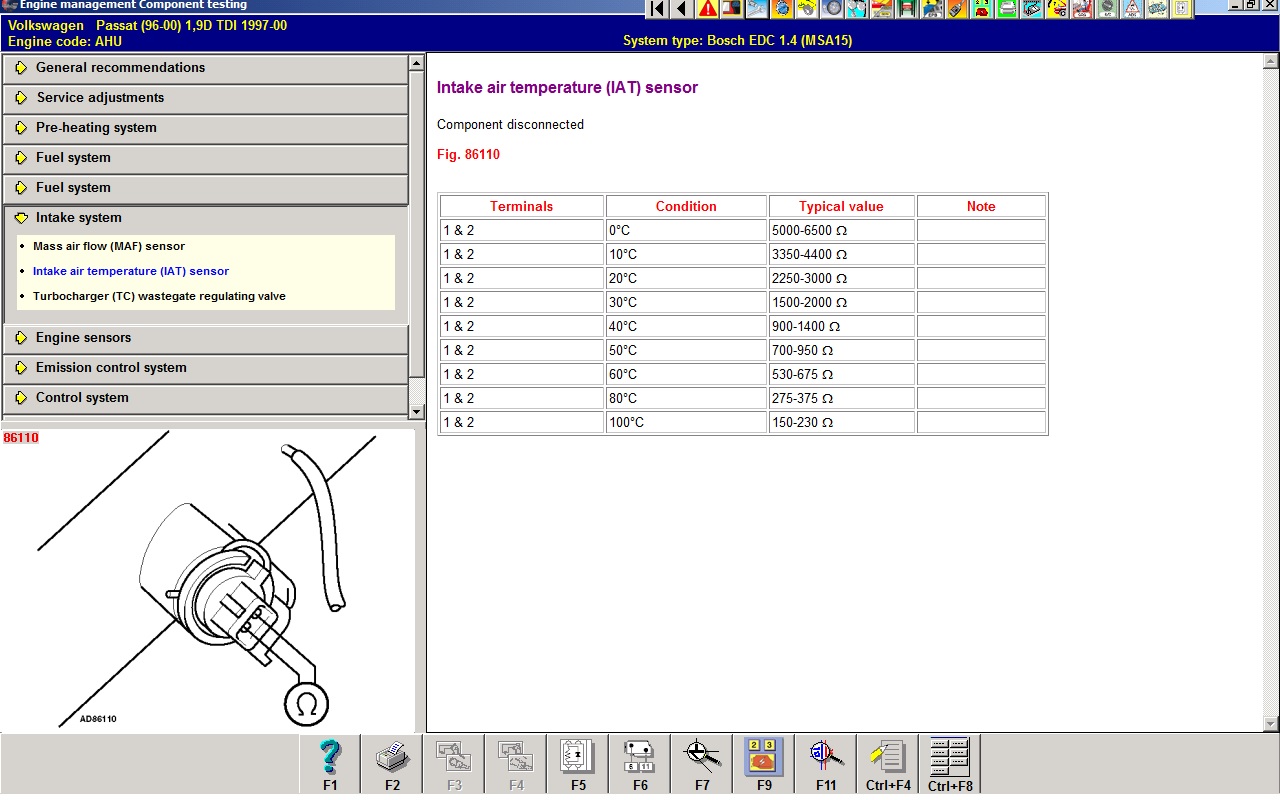Select Mass air flow (MAF) sensor

109,246
